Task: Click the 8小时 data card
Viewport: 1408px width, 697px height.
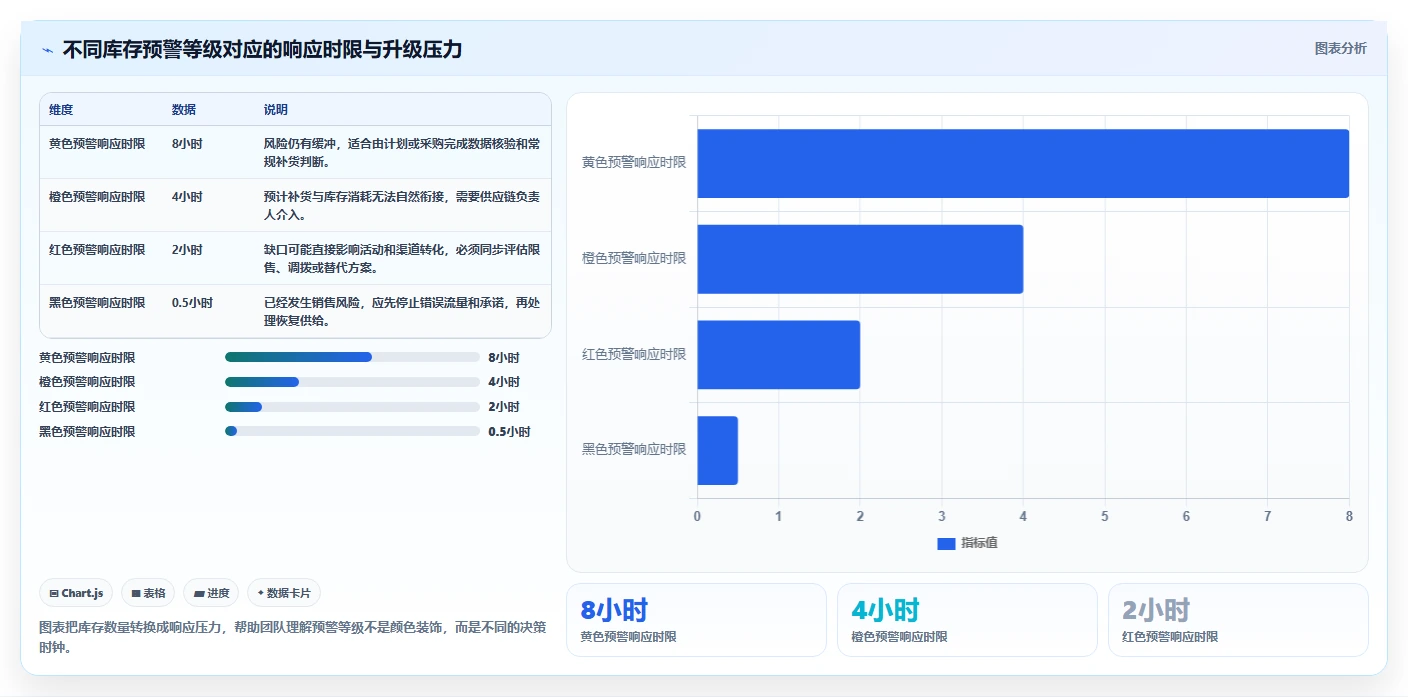Action: click(696, 620)
